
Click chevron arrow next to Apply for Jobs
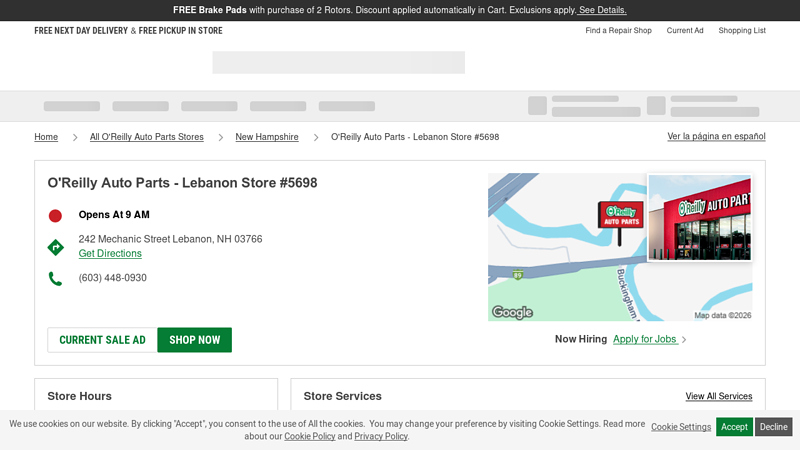tap(684, 340)
